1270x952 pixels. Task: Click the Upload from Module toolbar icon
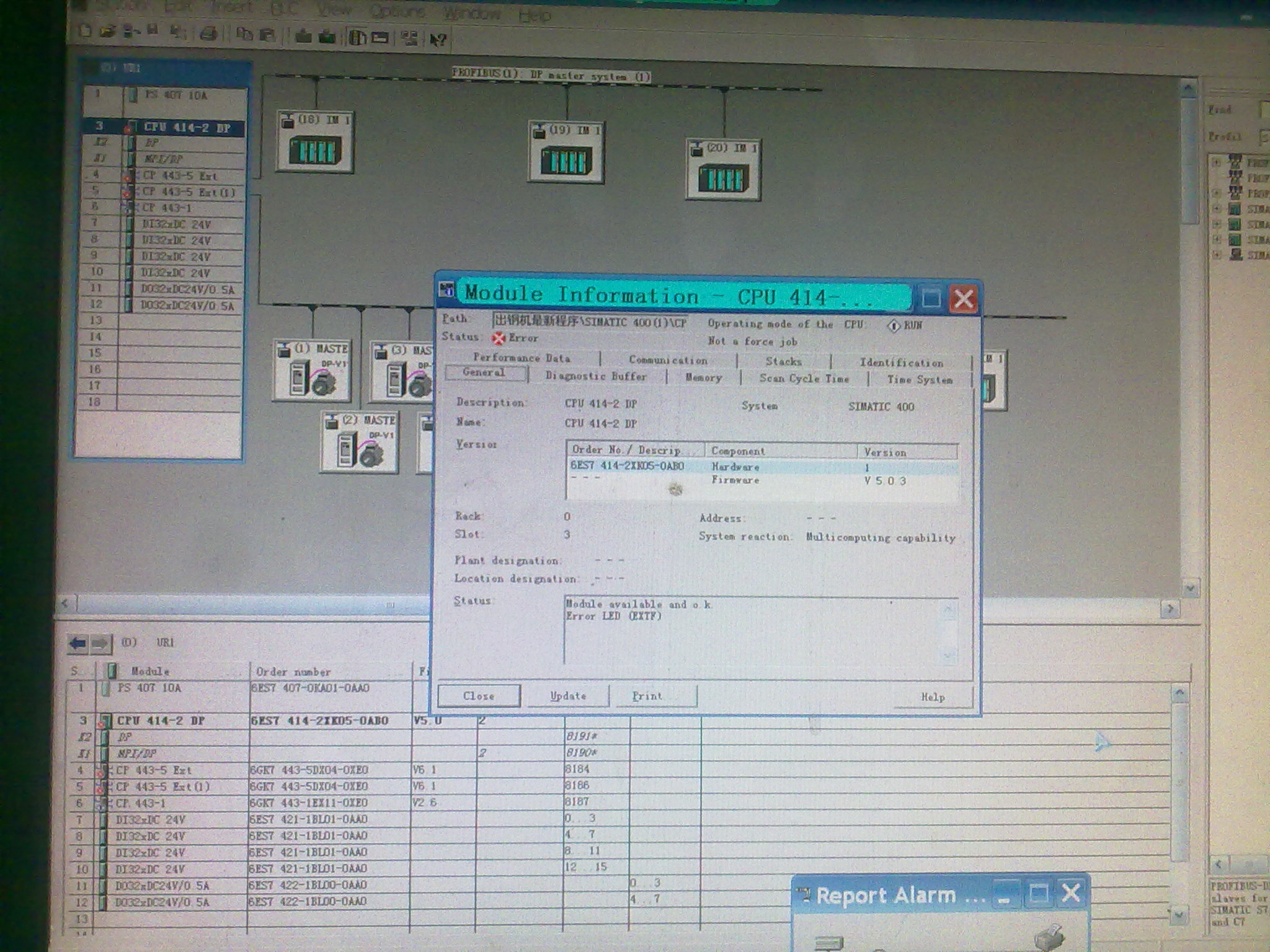(x=327, y=37)
